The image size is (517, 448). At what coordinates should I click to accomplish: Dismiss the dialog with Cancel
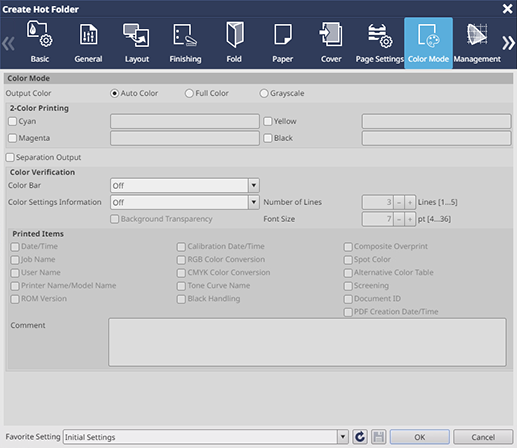click(483, 437)
